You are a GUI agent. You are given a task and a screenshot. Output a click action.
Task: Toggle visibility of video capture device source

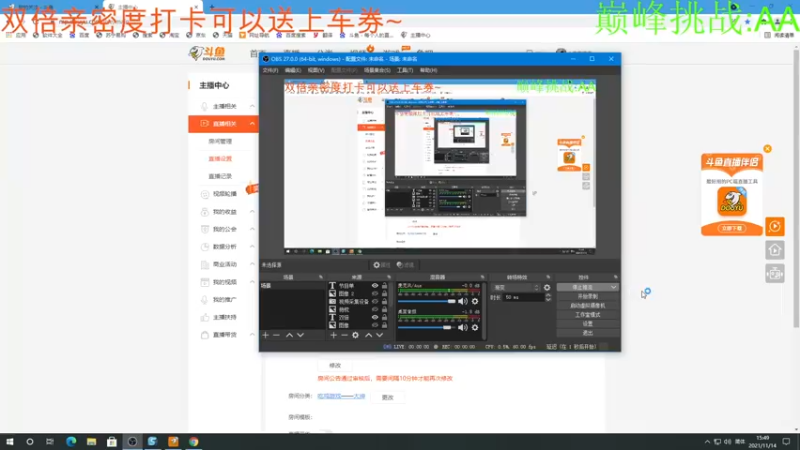[x=375, y=302]
